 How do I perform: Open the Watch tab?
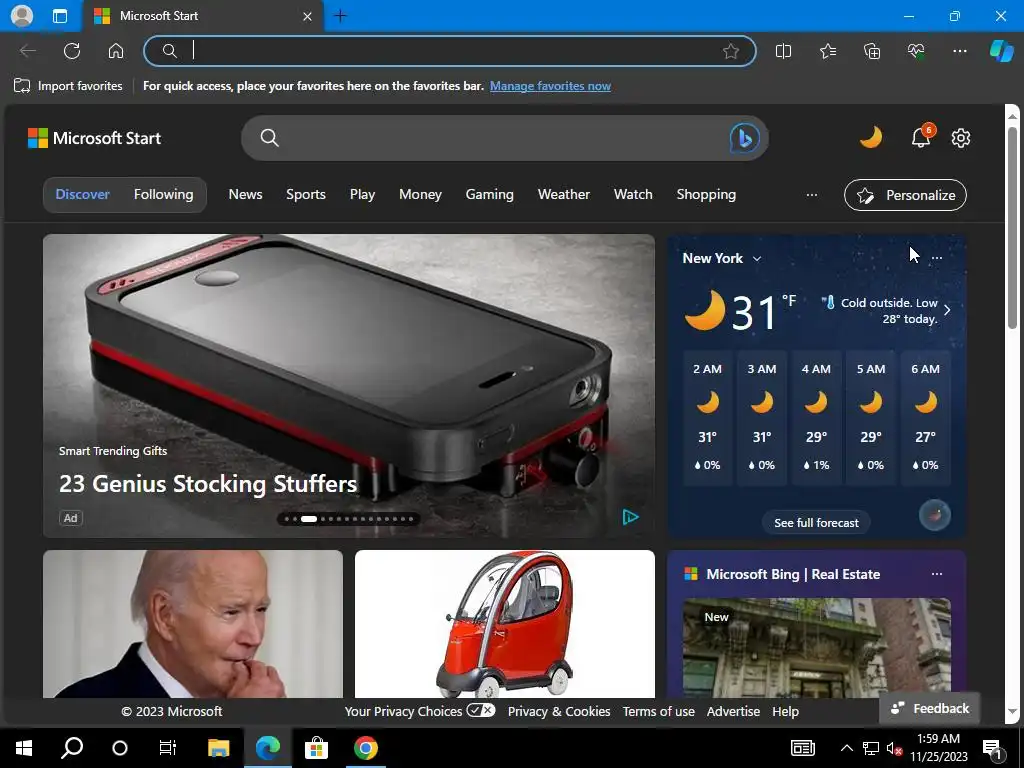point(633,194)
